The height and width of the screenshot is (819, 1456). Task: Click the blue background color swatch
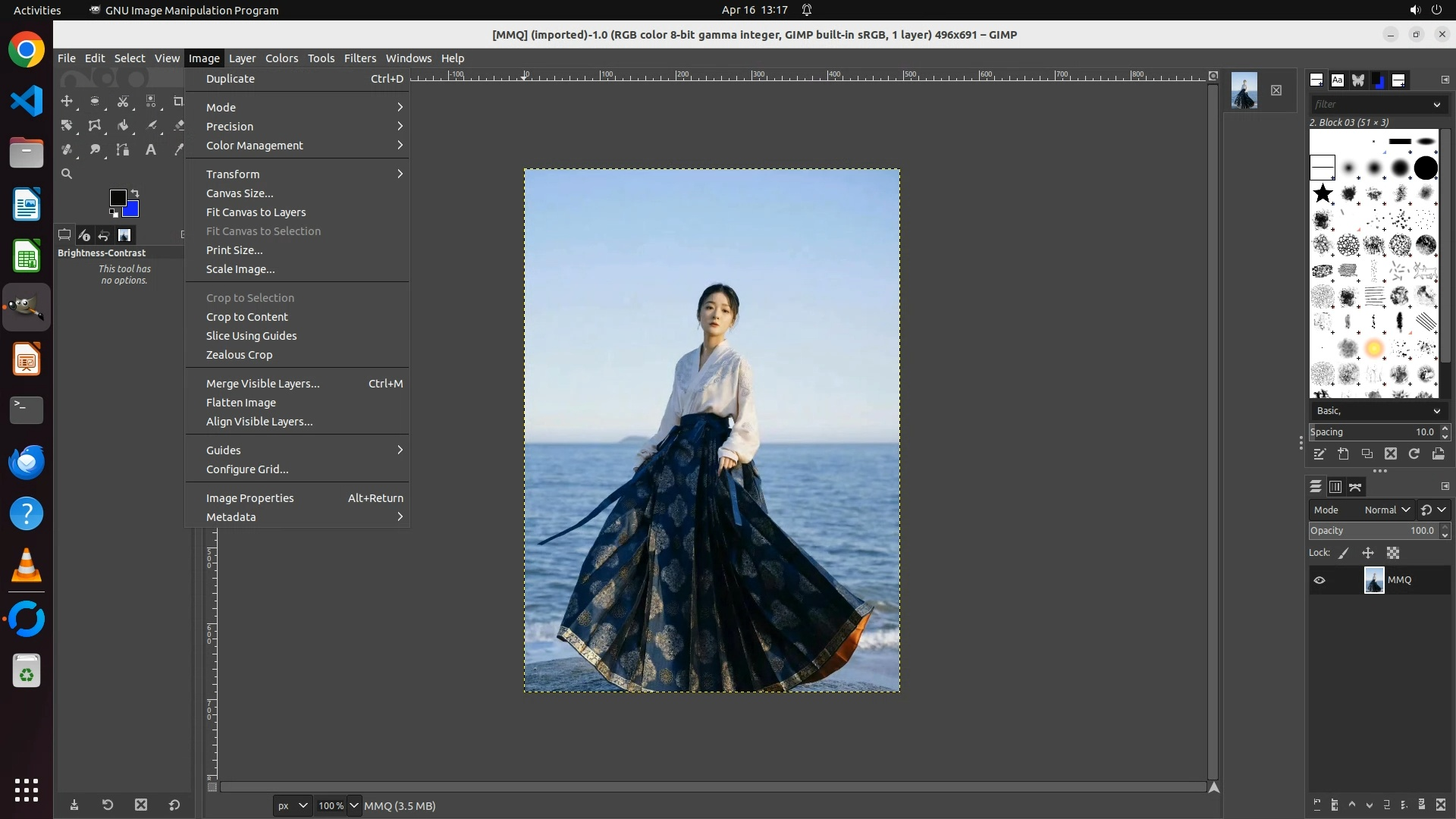tap(133, 211)
